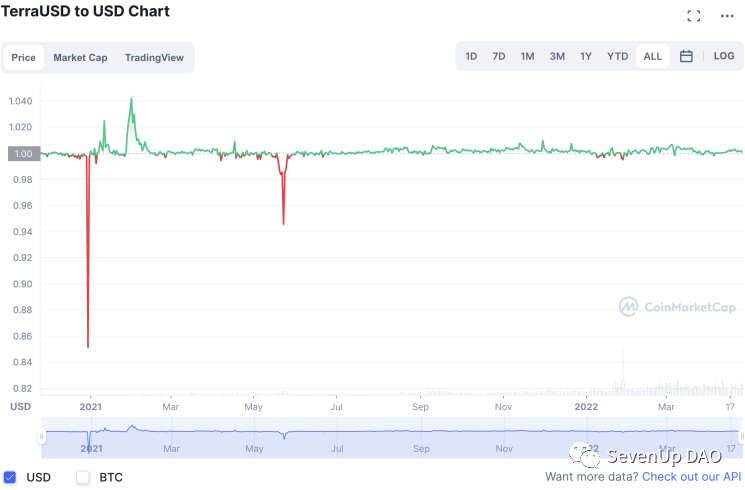Screen dimensions: 745x490
Task: Click the right range slider handle
Action: coord(741,436)
